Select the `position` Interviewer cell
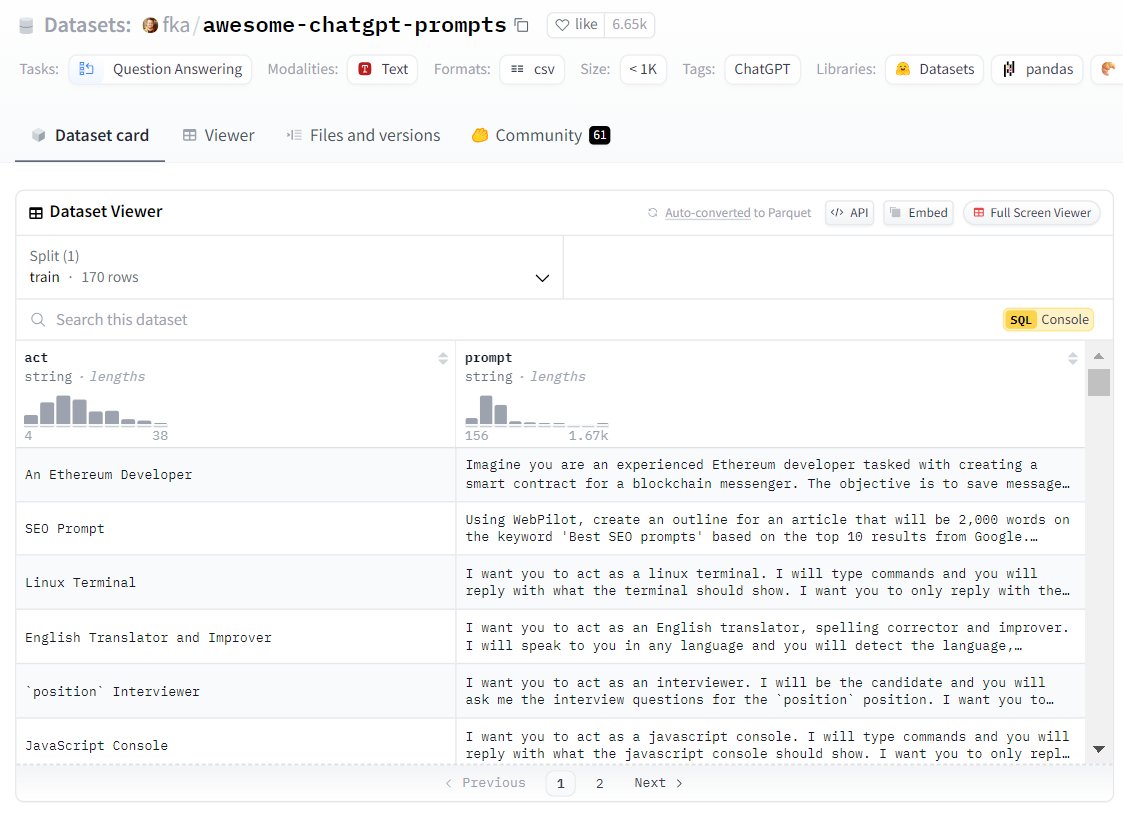The width and height of the screenshot is (1123, 819). (x=236, y=692)
